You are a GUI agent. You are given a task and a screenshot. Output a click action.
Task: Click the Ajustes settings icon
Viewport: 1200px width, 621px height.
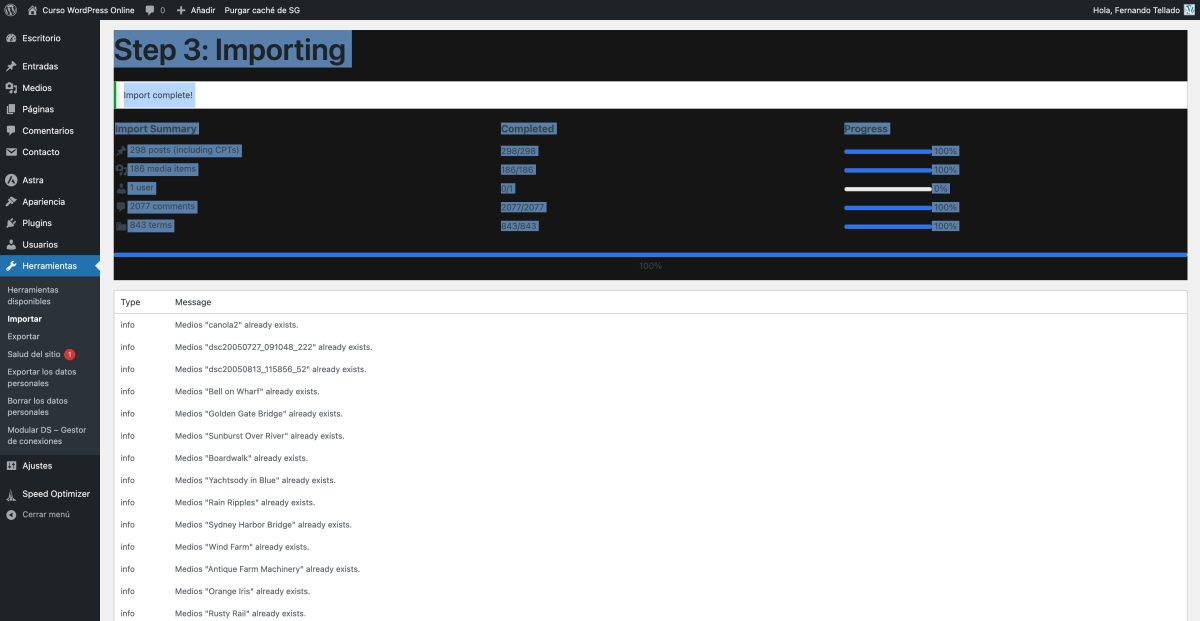[x=11, y=465]
